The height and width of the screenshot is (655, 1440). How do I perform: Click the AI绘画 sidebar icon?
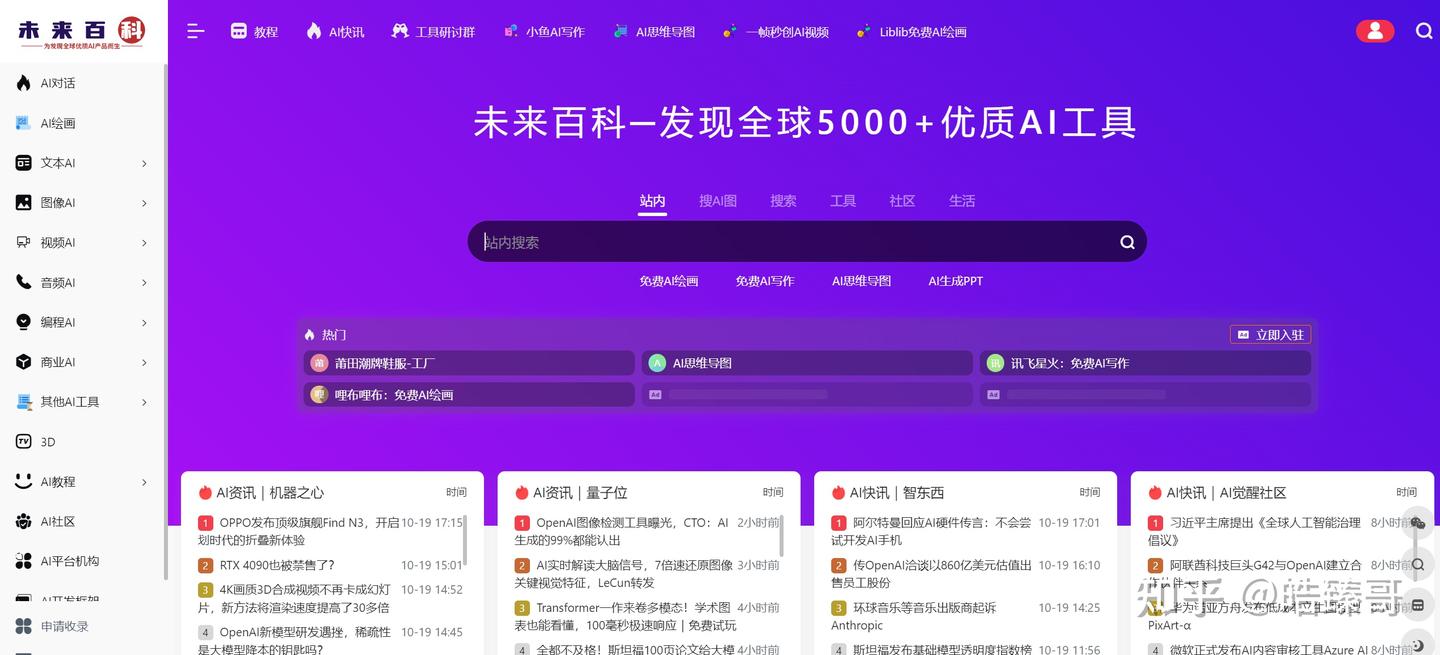[23, 123]
